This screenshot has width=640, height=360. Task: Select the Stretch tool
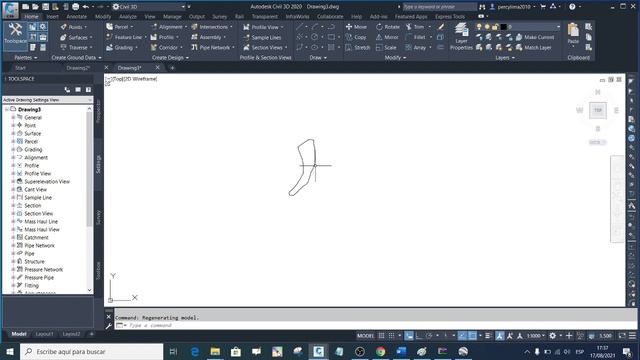tap(358, 47)
